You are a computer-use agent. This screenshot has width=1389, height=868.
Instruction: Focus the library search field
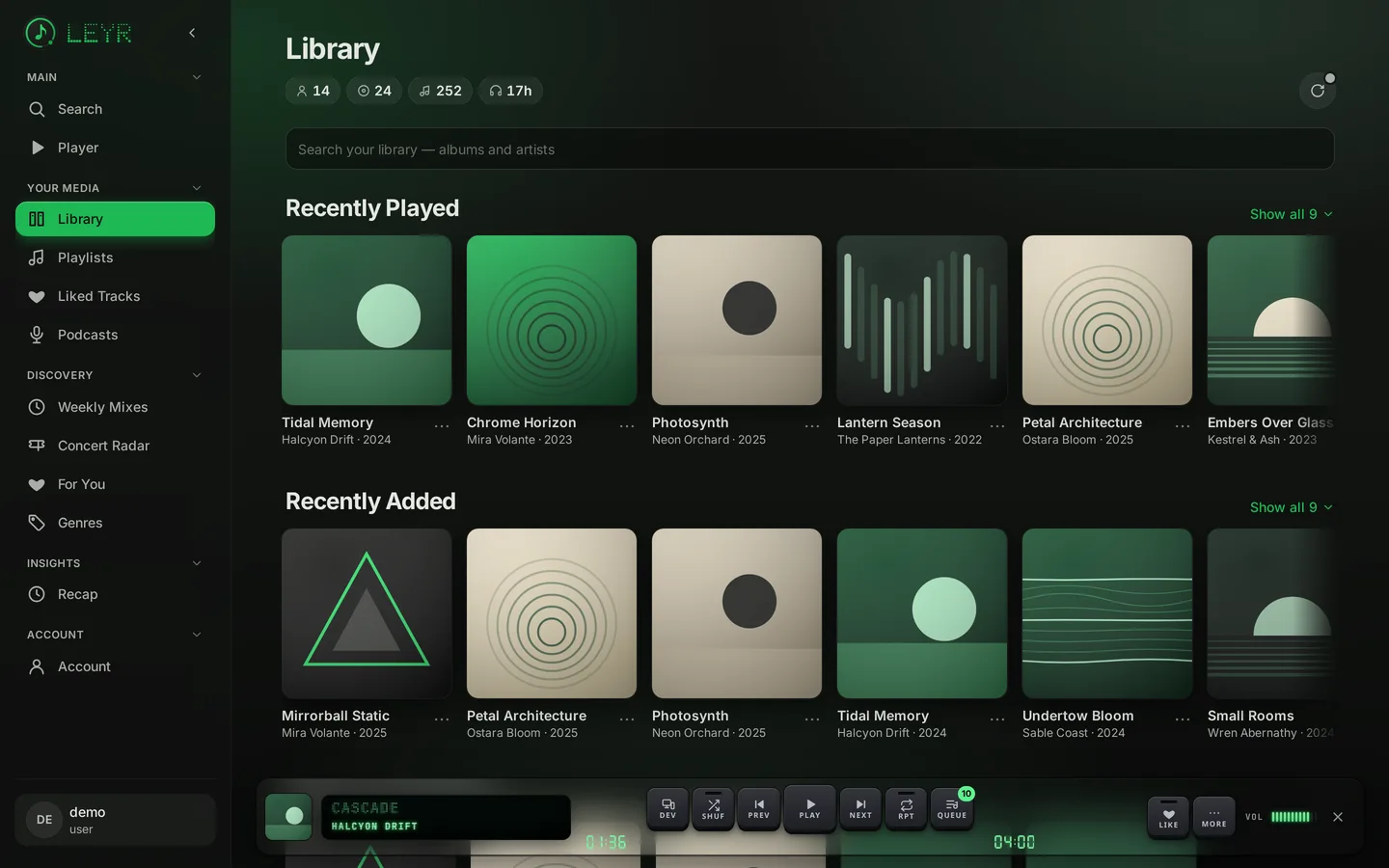tap(809, 149)
